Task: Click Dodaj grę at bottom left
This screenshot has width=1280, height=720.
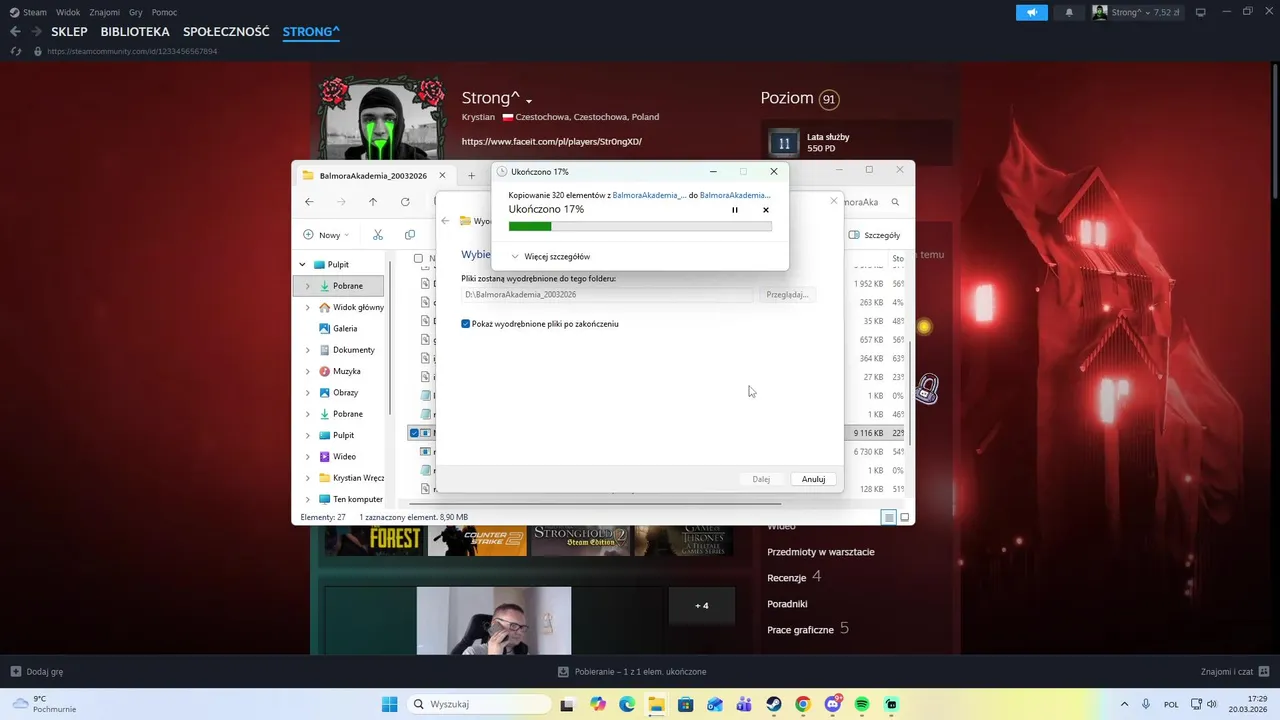Action: coord(37,672)
